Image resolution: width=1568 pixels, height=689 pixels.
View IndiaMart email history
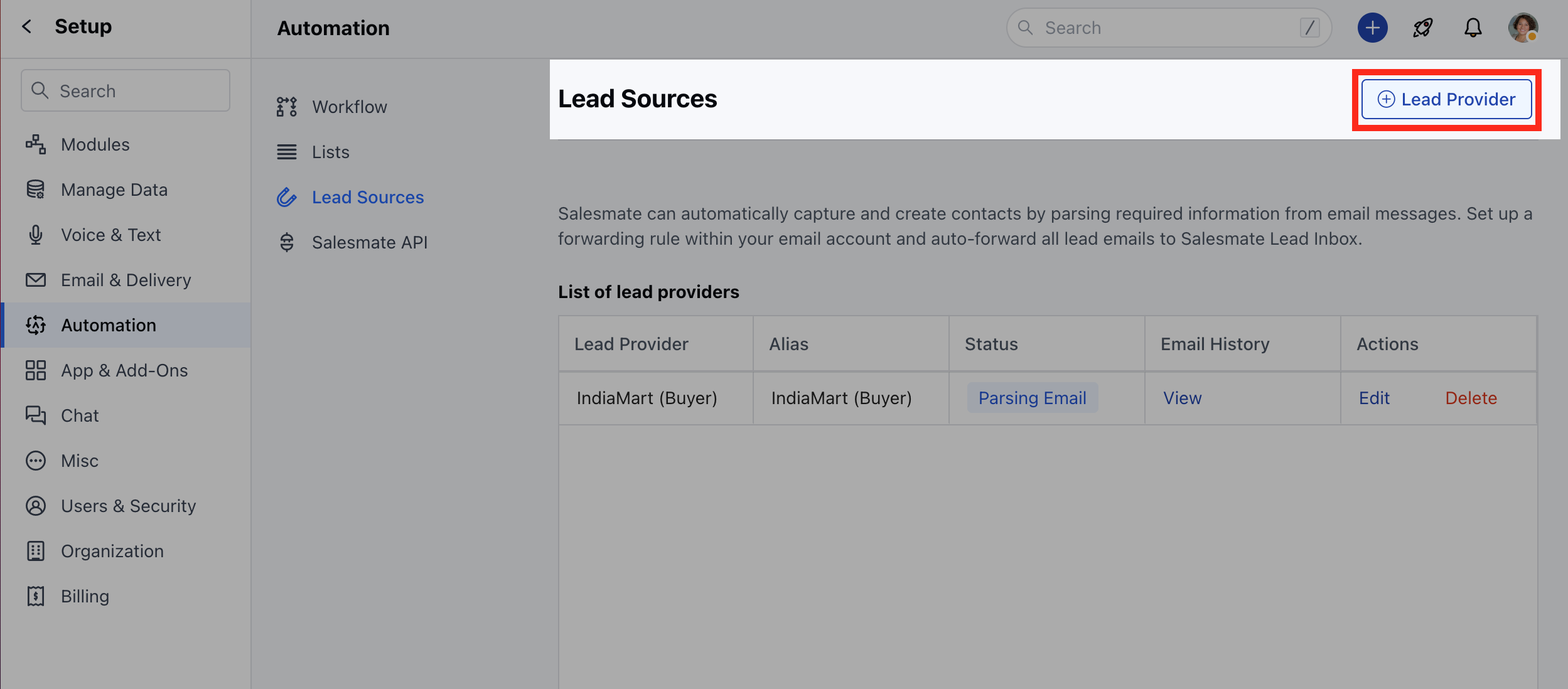(x=1182, y=398)
